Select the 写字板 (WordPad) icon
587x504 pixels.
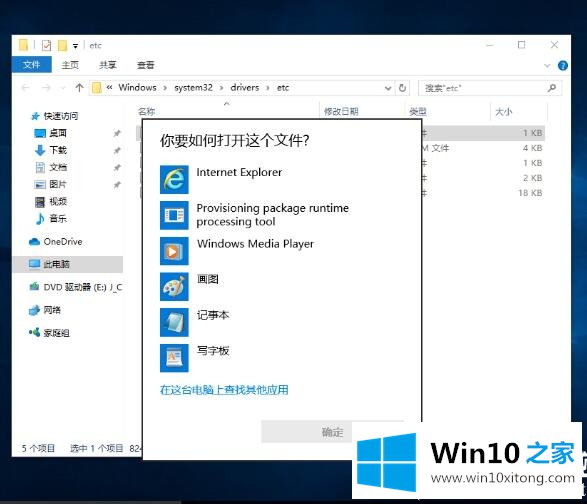coord(174,358)
